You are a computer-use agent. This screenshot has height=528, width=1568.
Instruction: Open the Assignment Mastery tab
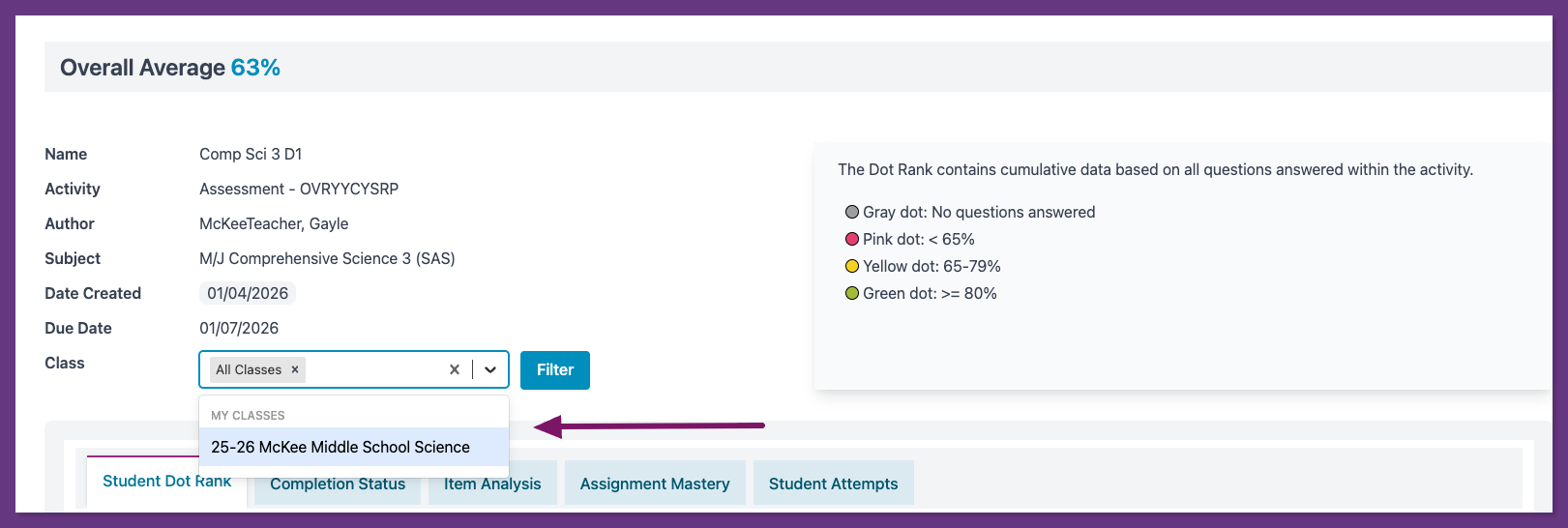(655, 484)
